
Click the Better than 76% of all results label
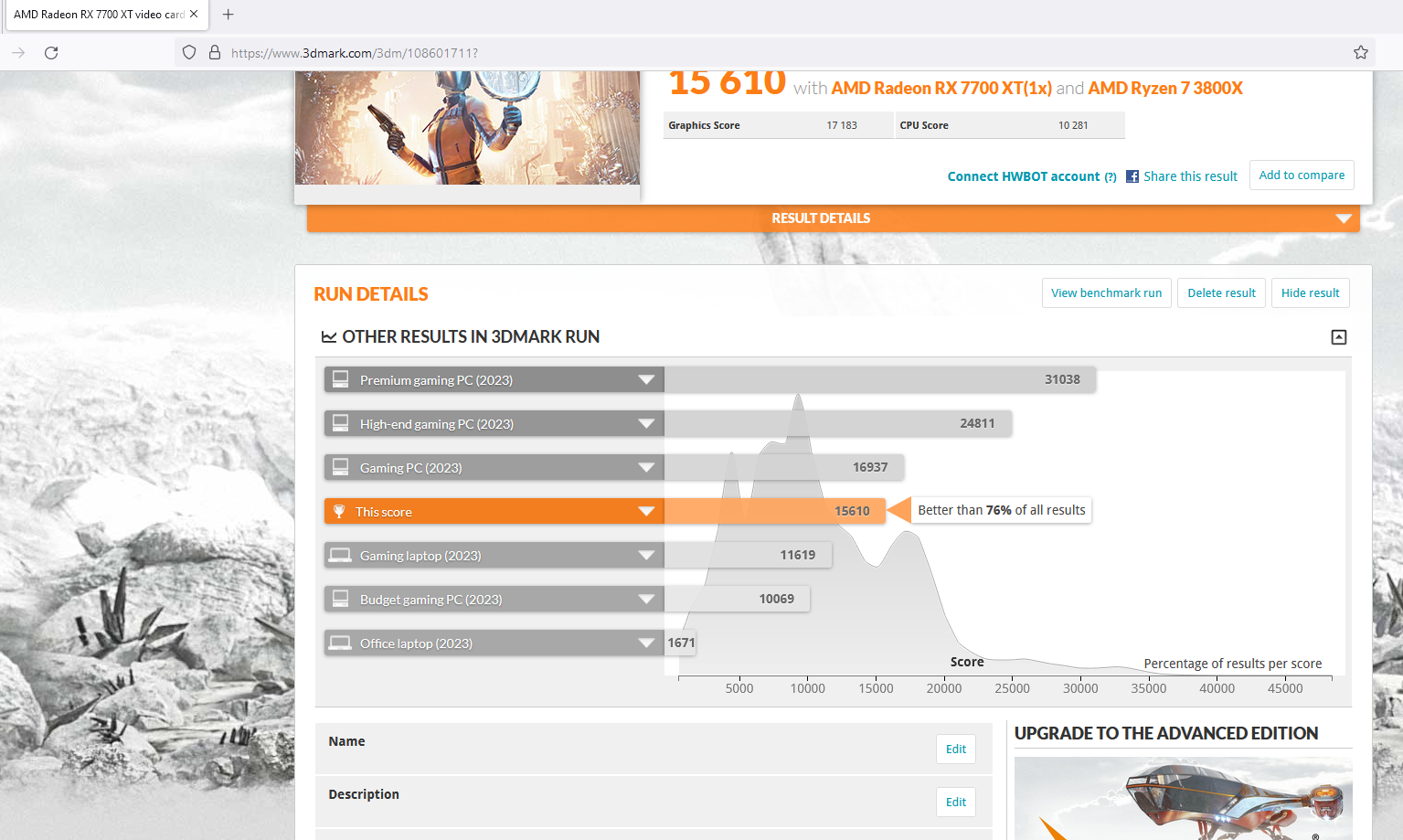1002,510
